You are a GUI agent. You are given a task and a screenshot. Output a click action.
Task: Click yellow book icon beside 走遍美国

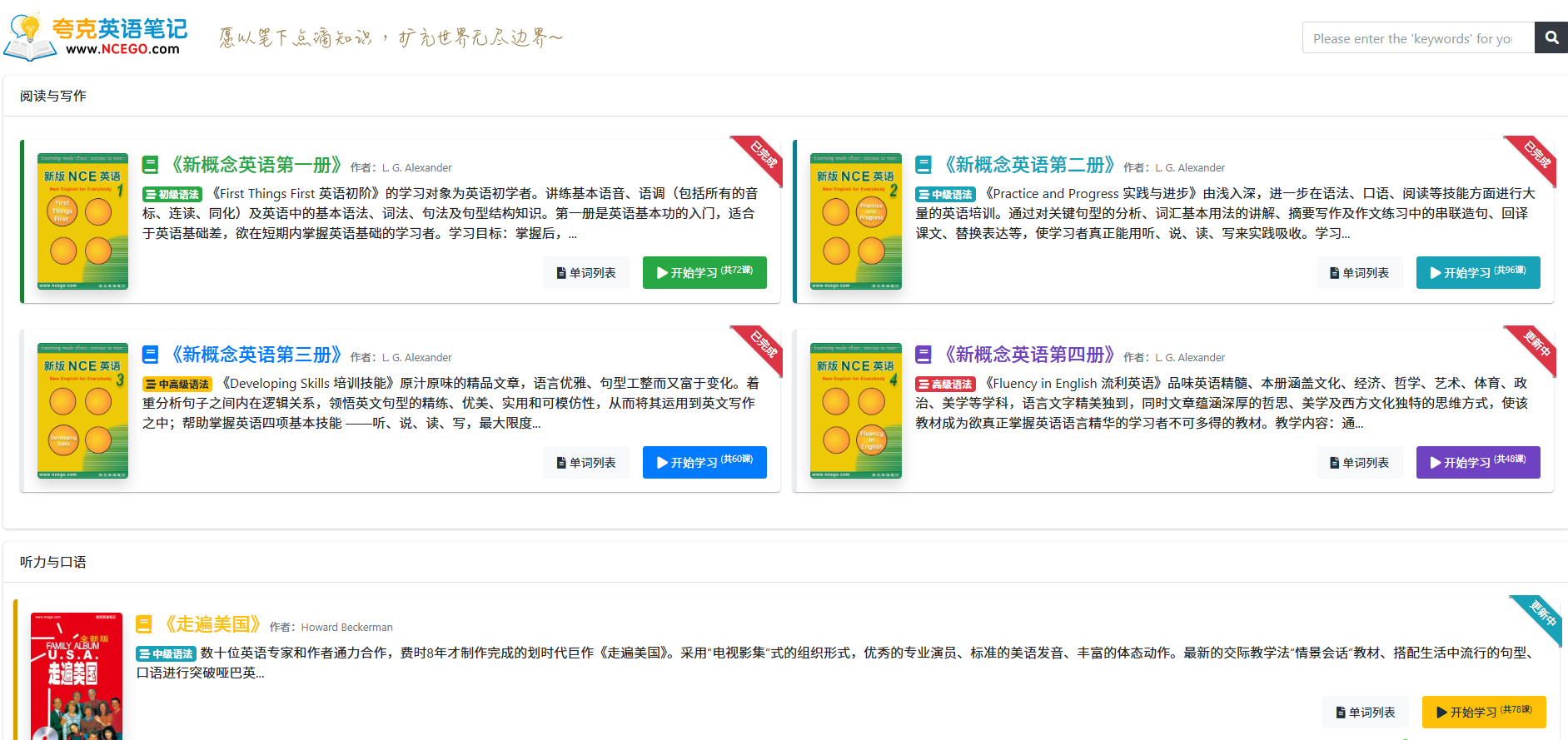pos(143,624)
